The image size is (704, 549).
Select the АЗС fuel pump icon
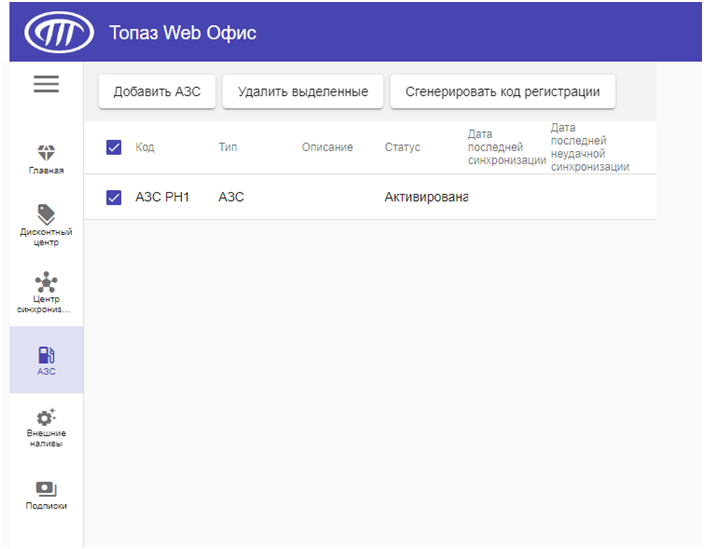pyautogui.click(x=46, y=355)
